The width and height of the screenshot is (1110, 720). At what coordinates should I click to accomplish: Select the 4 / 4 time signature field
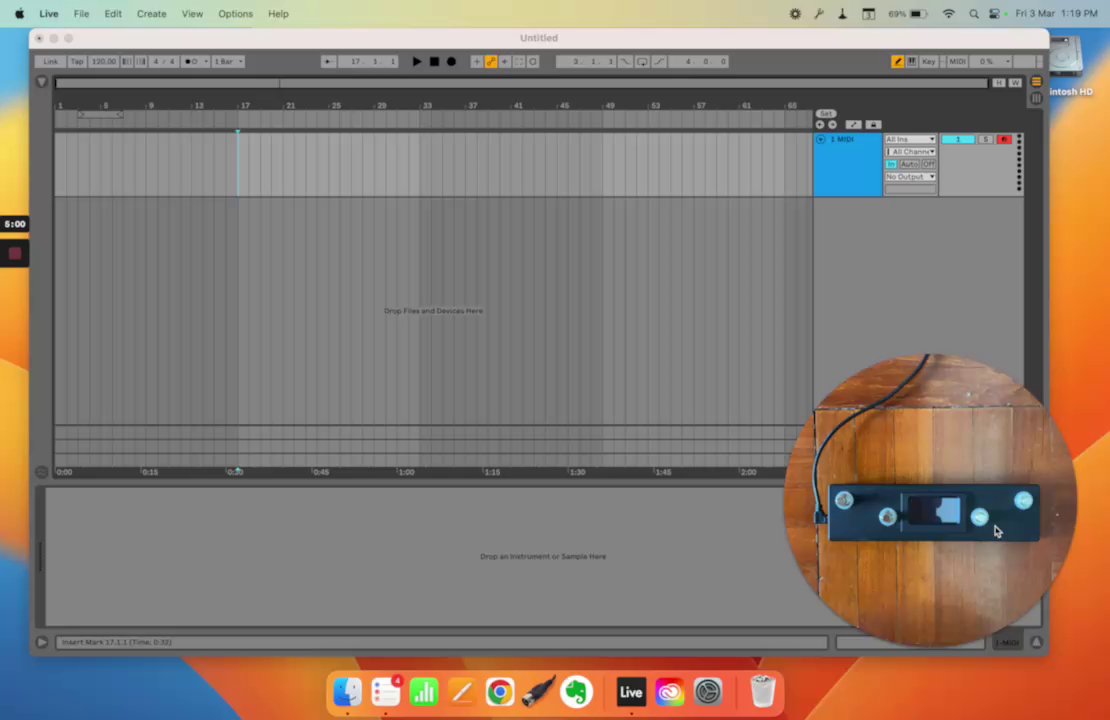pos(164,62)
